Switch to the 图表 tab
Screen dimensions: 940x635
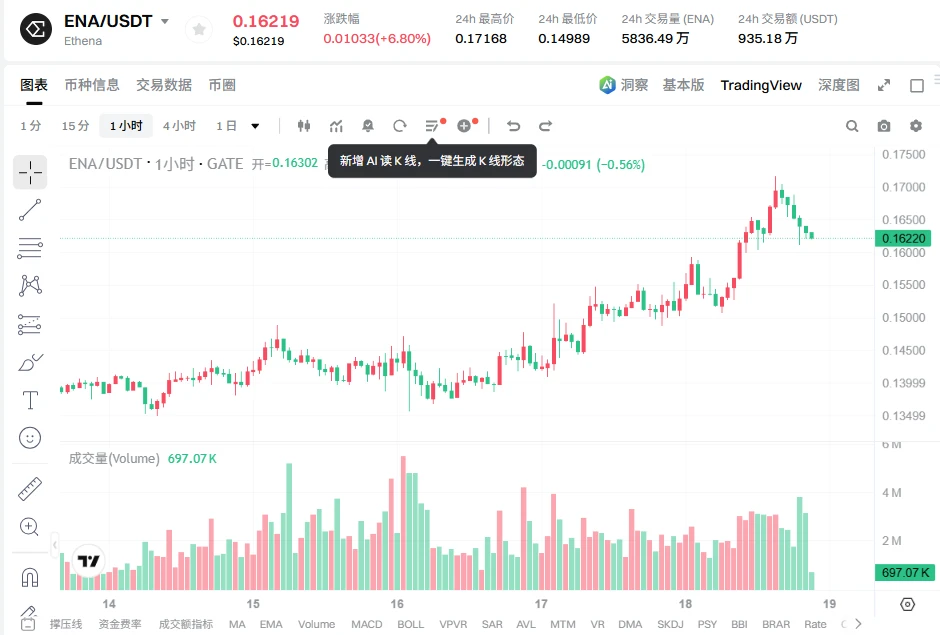34,85
